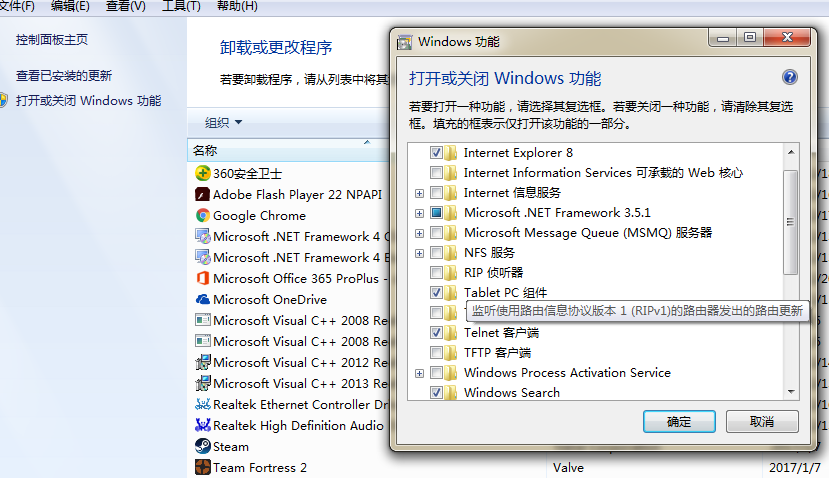Disable the Telnet 客户端 checkbox
This screenshot has width=829, height=478.
pos(436,333)
